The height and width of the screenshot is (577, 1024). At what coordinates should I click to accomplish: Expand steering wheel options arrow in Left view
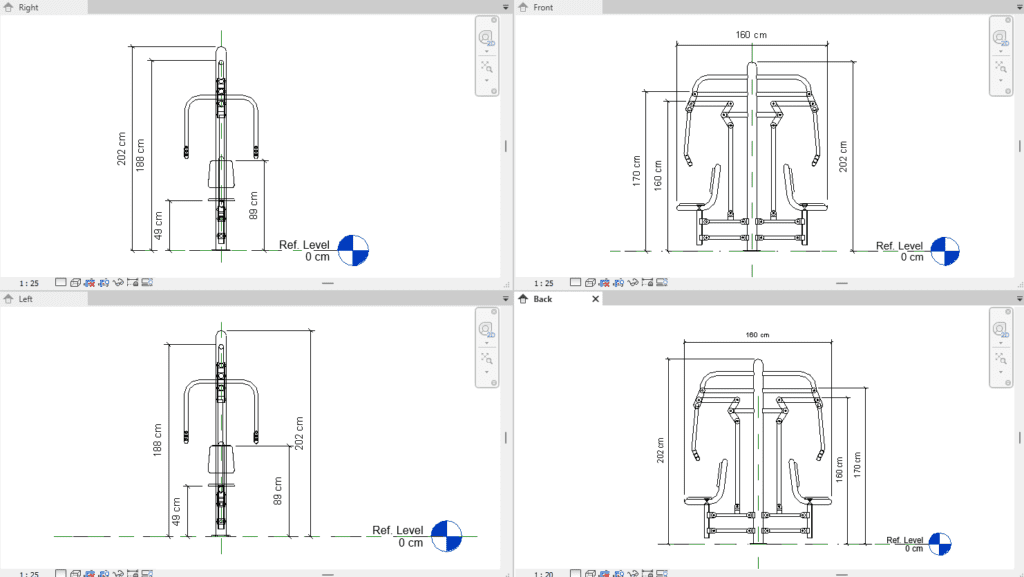tap(487, 343)
